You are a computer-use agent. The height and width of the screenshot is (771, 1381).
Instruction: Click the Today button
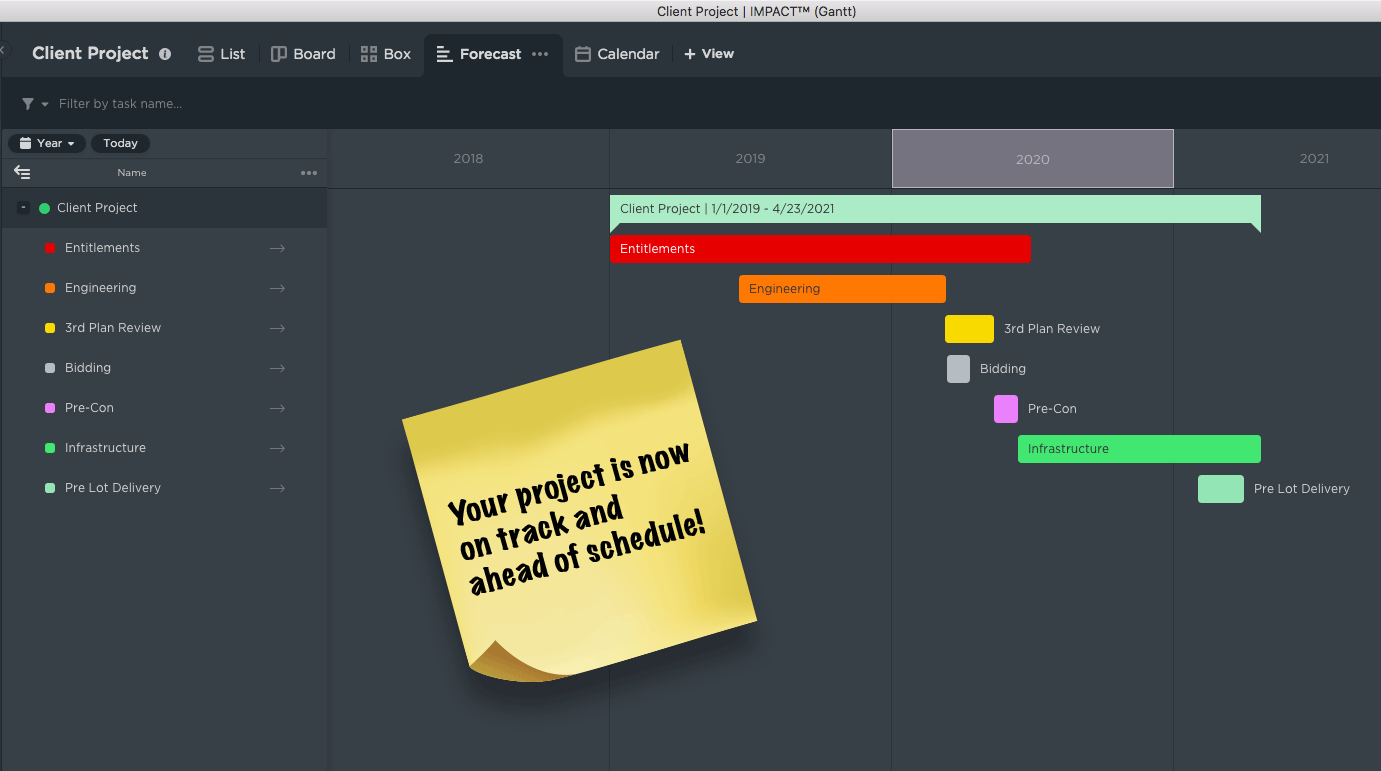tap(120, 143)
